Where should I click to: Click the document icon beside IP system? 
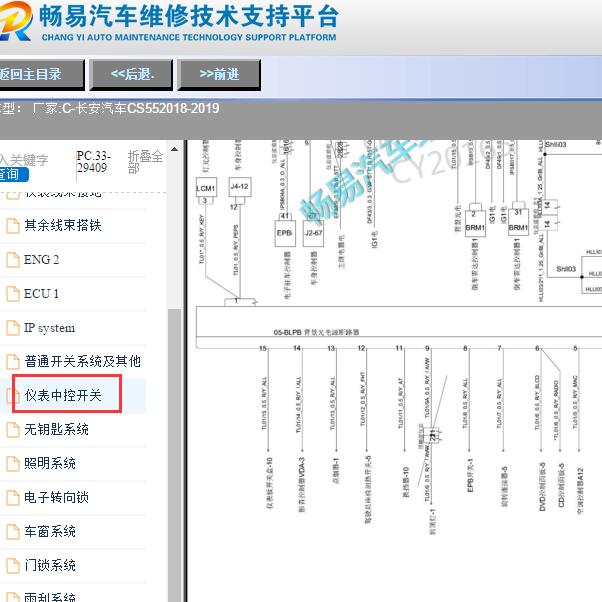click(x=13, y=328)
